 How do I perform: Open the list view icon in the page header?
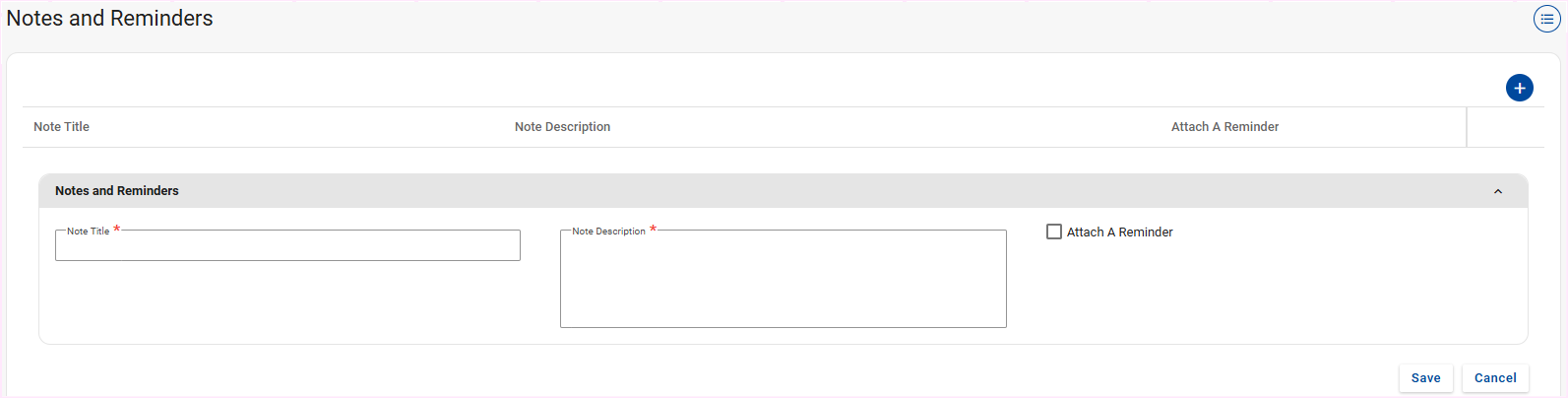point(1546,19)
